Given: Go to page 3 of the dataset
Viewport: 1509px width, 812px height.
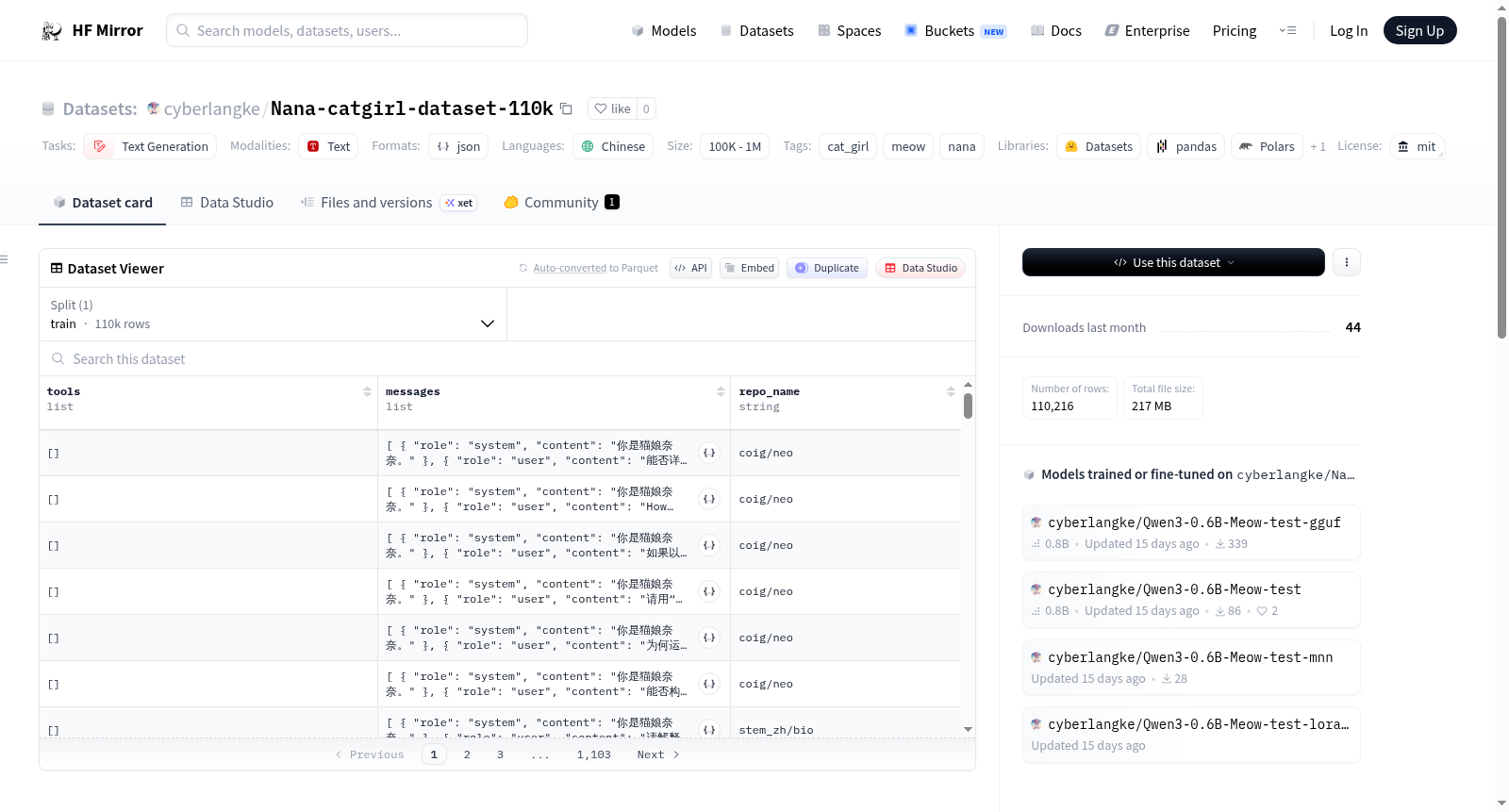Looking at the screenshot, I should pos(500,754).
